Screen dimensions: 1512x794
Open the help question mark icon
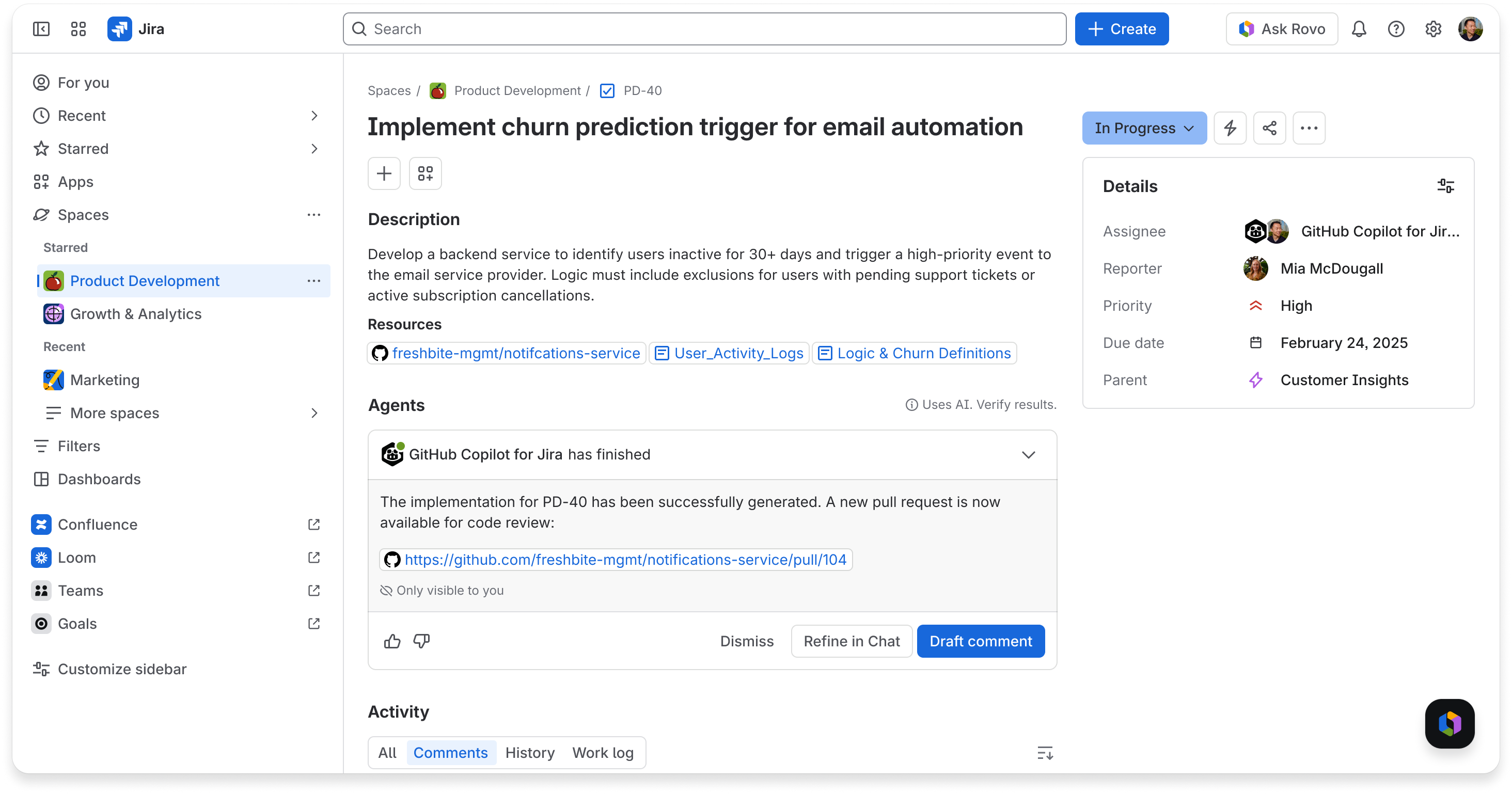coord(1396,29)
